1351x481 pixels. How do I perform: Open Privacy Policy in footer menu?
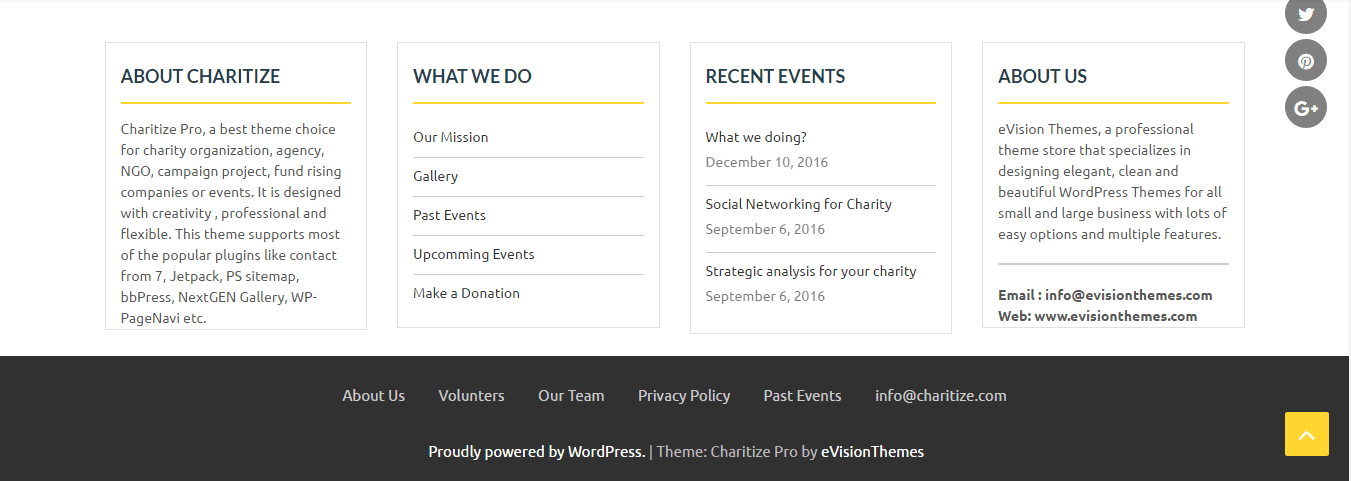684,396
